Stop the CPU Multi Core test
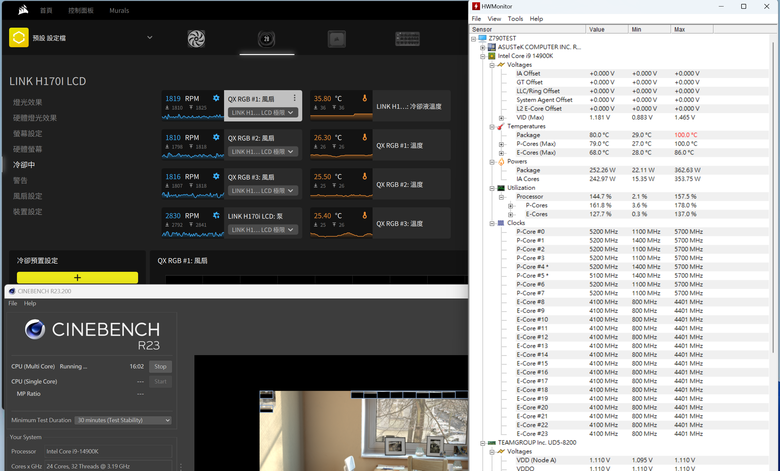The image size is (780, 471). [x=160, y=366]
